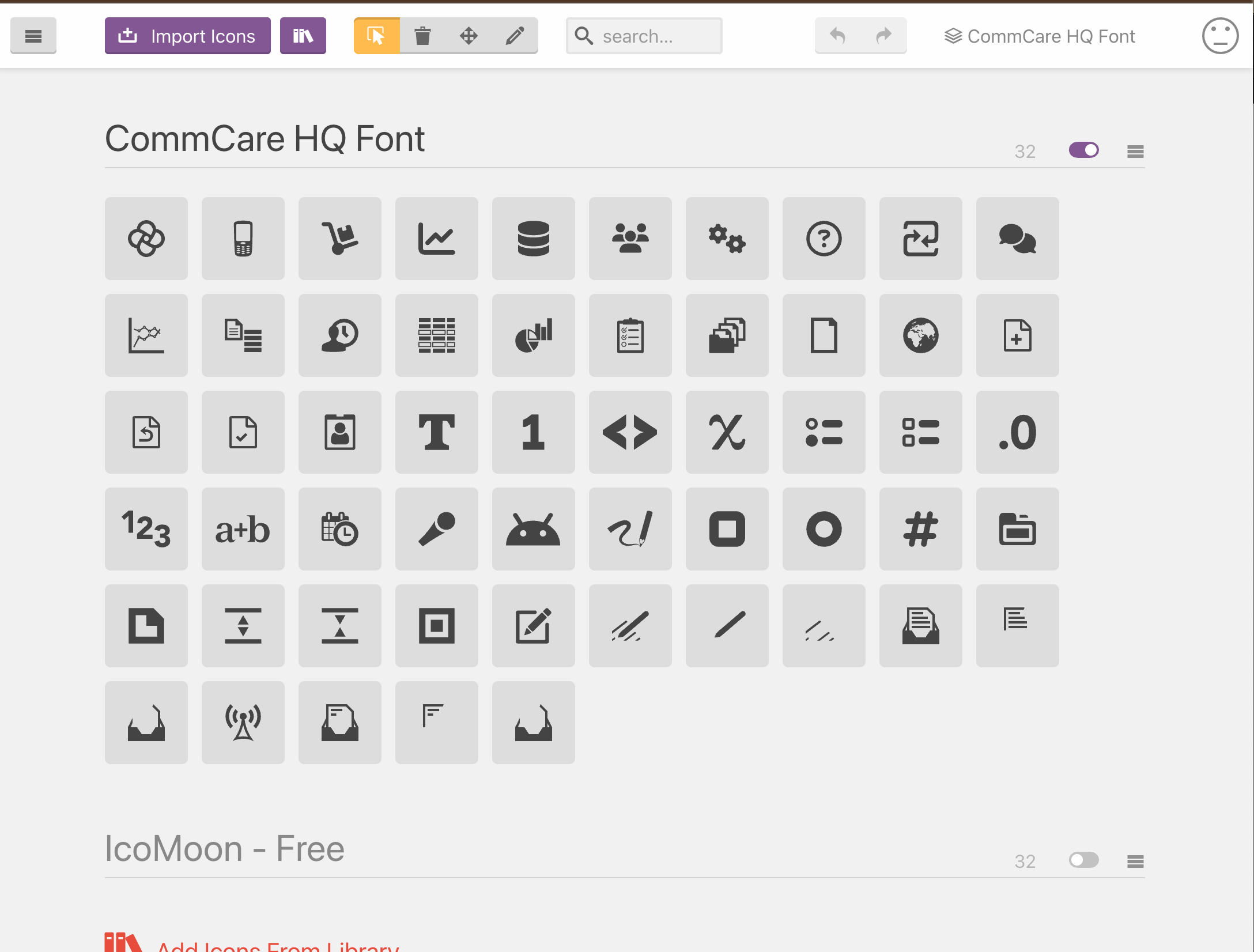Focus the search input field
1254x952 pixels.
click(644, 36)
